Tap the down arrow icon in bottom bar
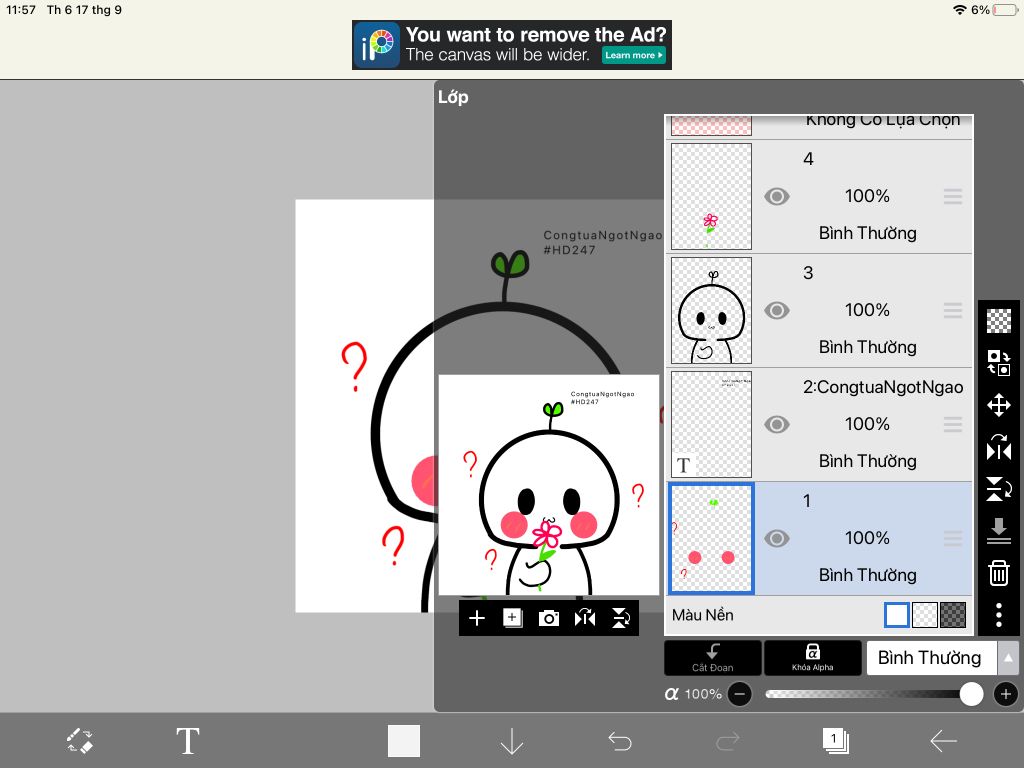The width and height of the screenshot is (1024, 768). 511,741
